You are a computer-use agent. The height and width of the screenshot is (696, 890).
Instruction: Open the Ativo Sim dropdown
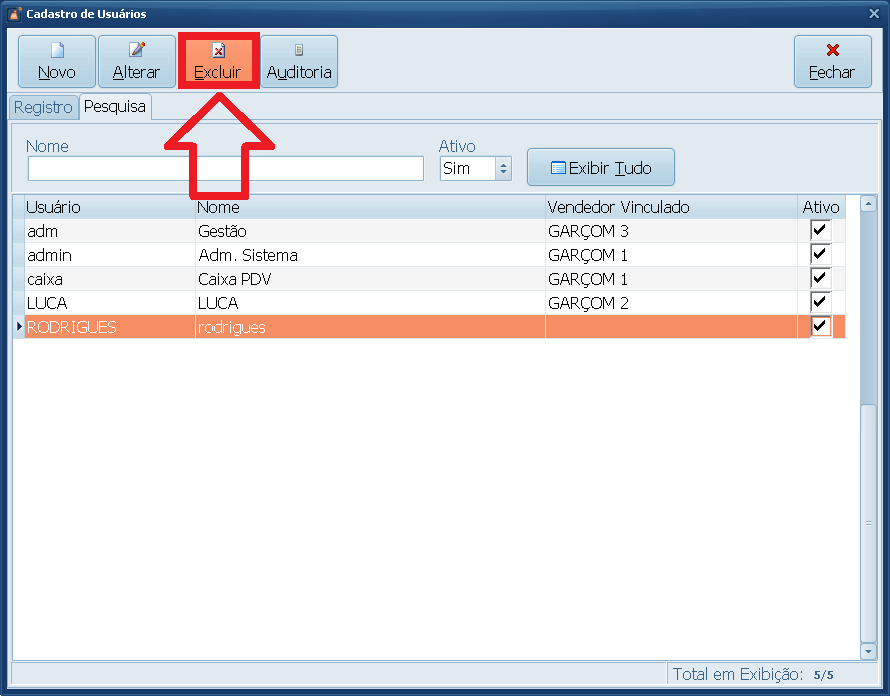(503, 169)
